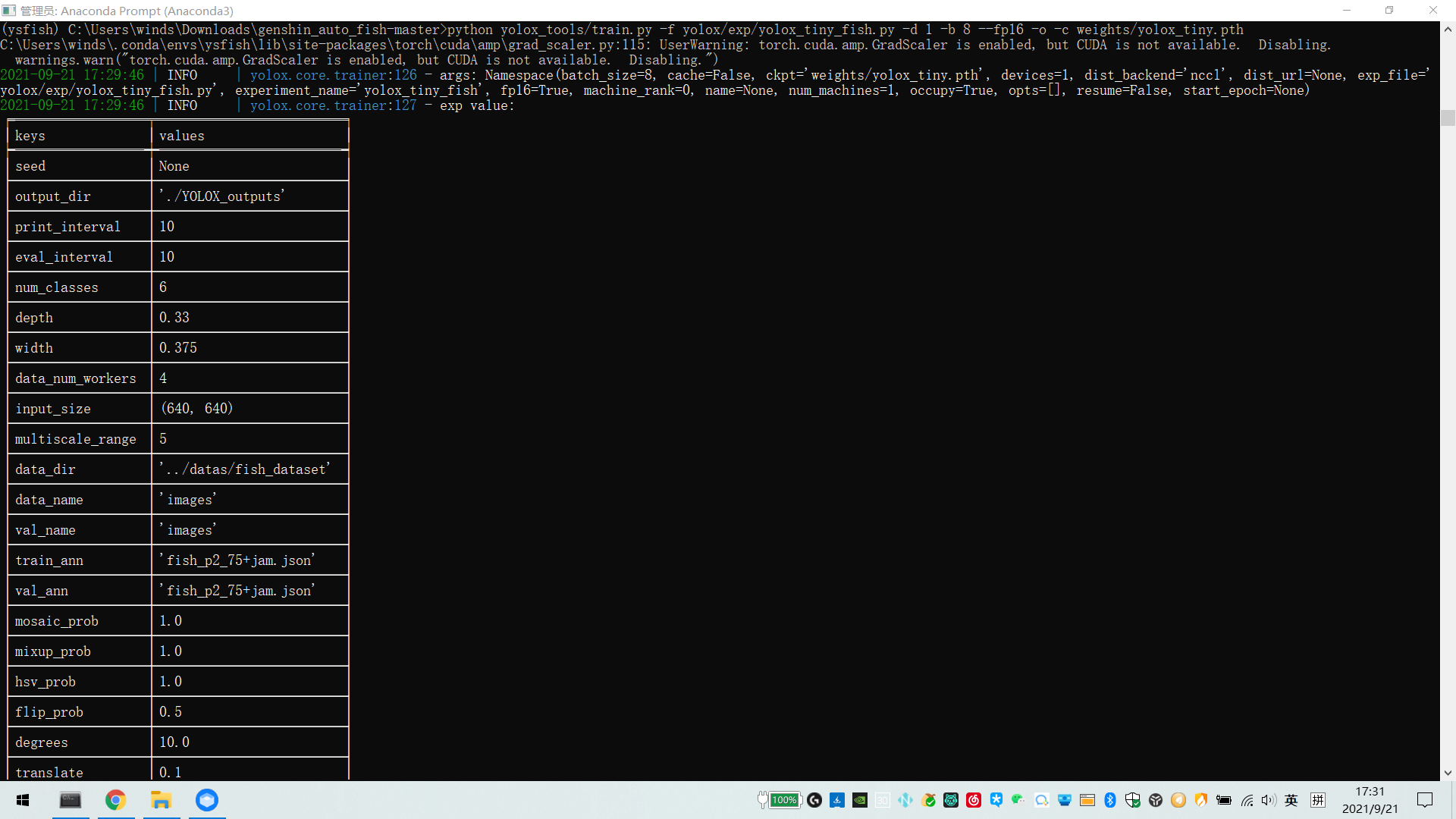Click the 'print_interval' key cell
This screenshot has height=819, width=1456.
80,227
